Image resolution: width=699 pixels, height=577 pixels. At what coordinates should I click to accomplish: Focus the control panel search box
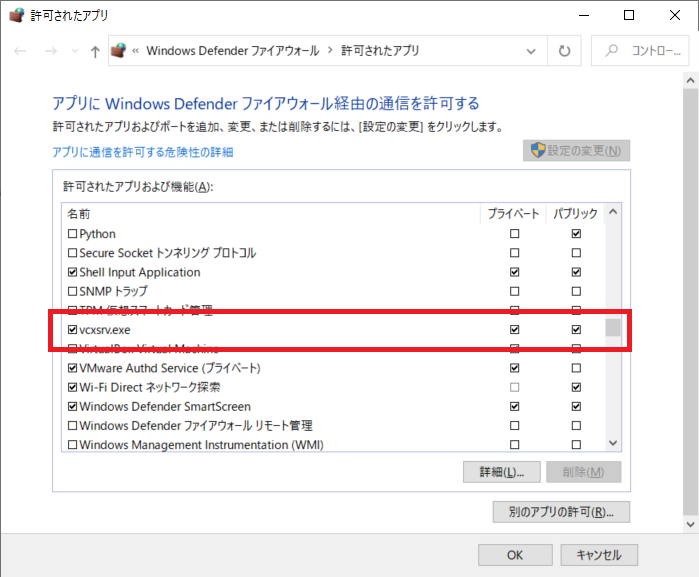tap(640, 51)
